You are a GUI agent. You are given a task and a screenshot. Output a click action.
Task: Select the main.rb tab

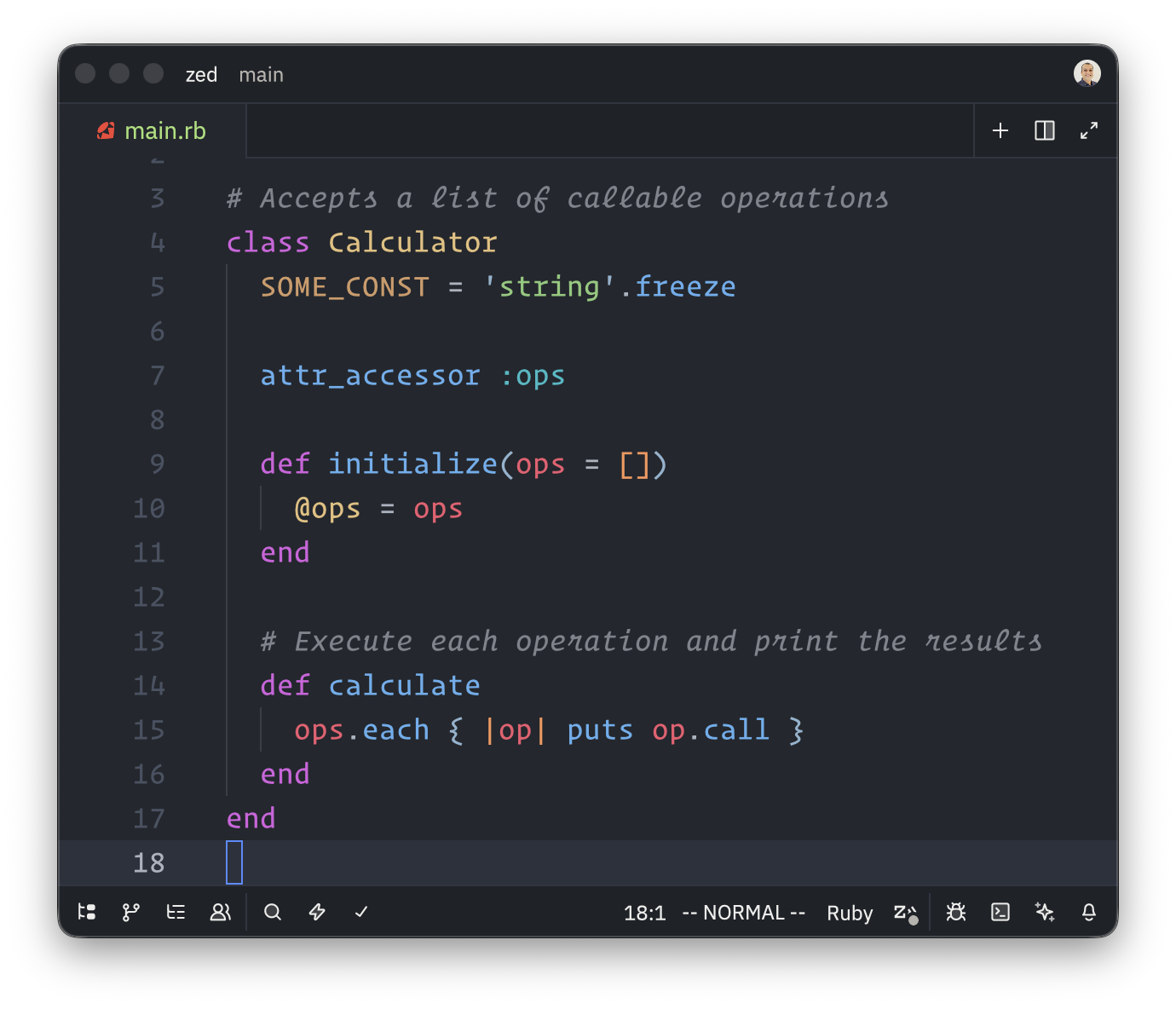(x=153, y=130)
